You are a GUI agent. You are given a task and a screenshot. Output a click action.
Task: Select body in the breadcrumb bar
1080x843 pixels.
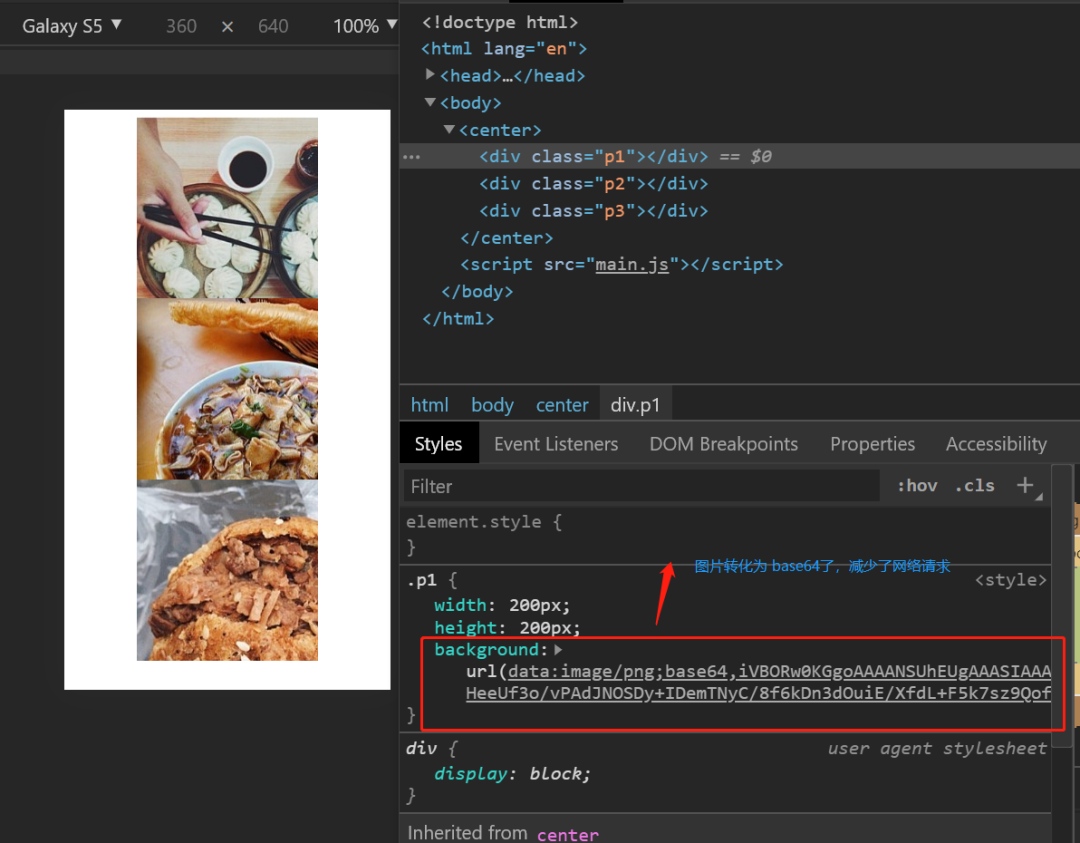pyautogui.click(x=492, y=405)
